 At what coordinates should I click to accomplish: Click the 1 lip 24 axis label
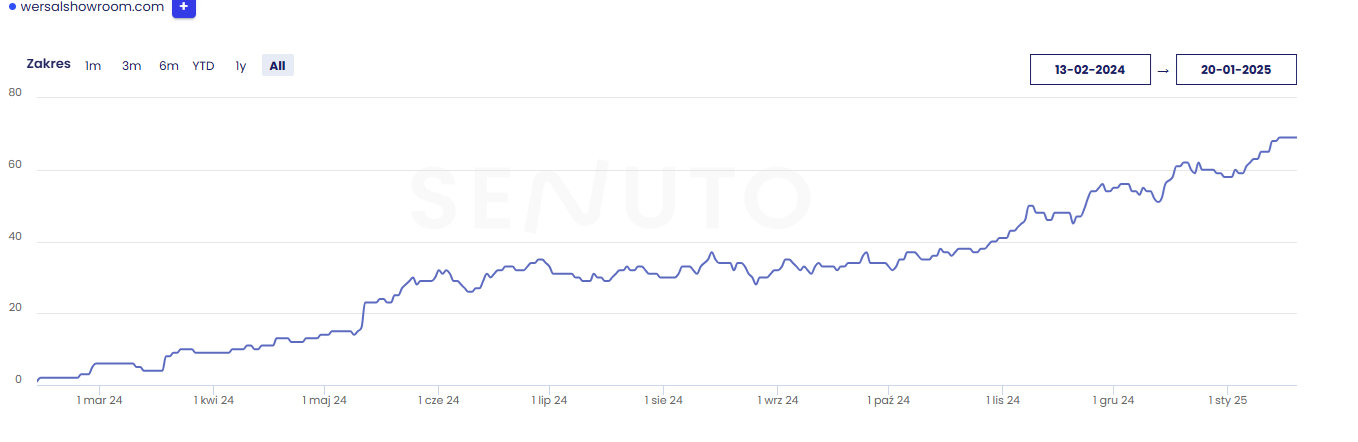pos(549,401)
